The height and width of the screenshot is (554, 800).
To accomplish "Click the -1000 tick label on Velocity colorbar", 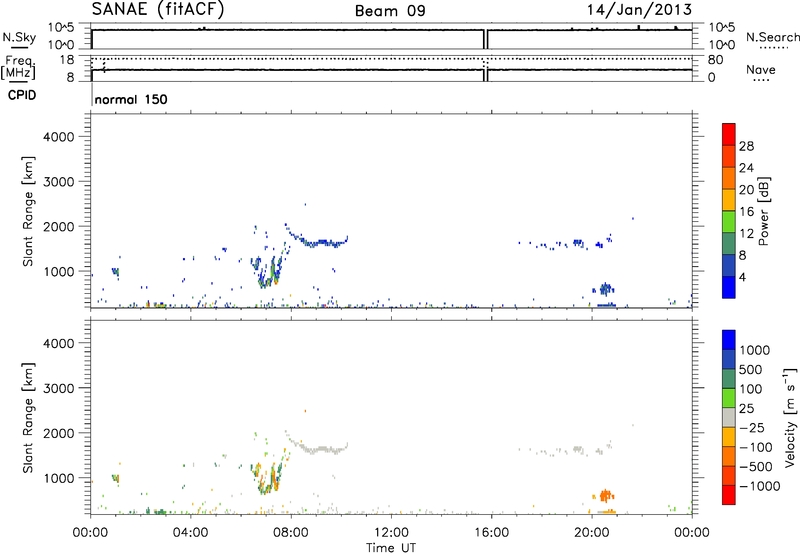I will (x=760, y=486).
